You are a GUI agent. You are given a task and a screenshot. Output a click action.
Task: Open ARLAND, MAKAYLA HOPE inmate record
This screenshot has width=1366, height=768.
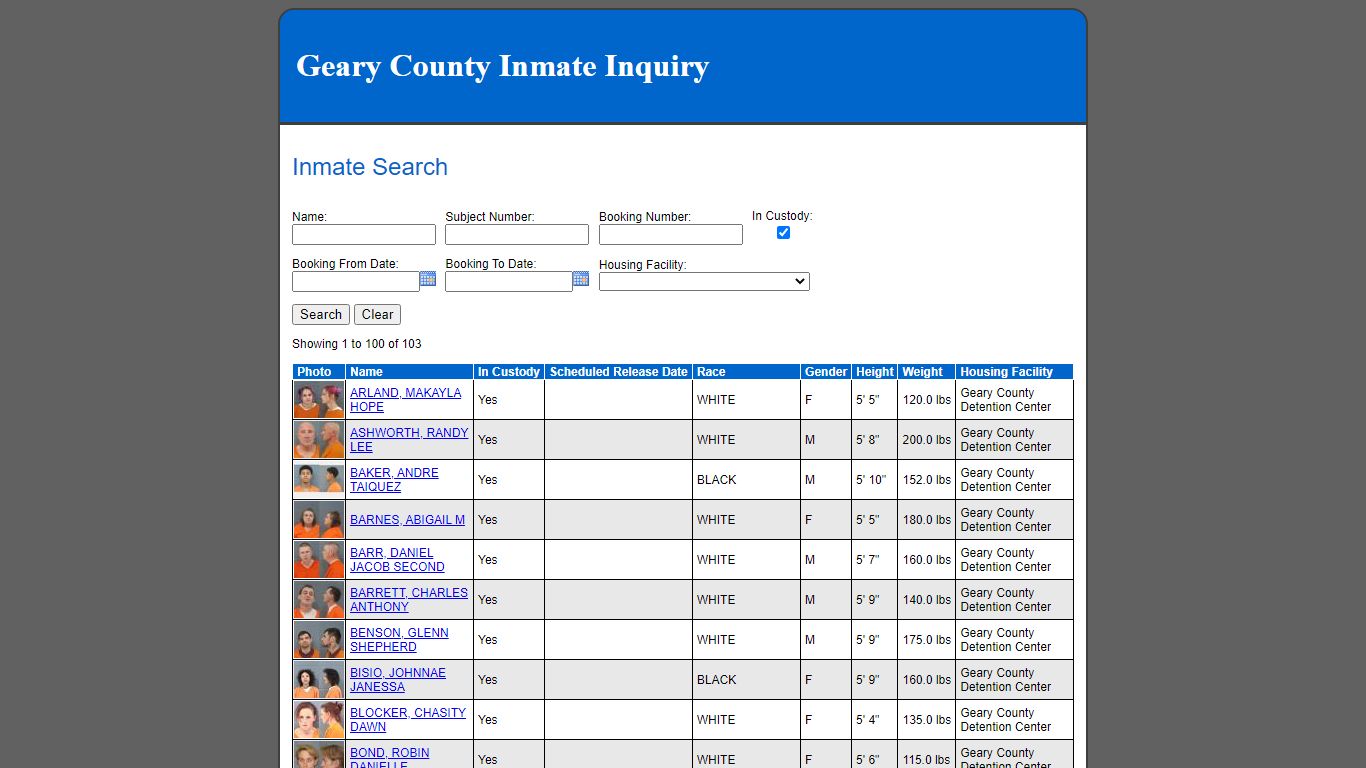(405, 400)
